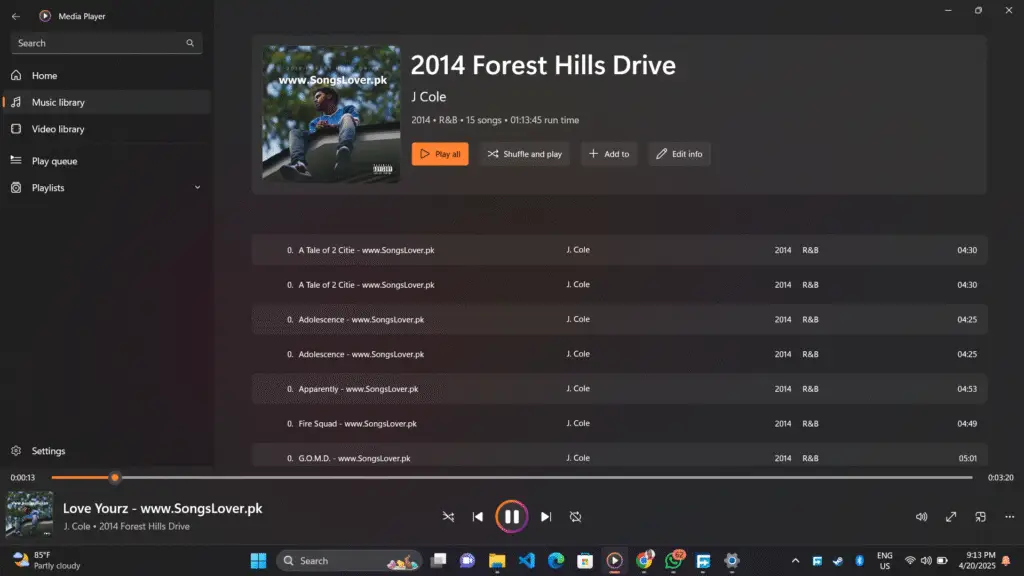
Task: Click the taskbar Search box
Action: pos(349,560)
